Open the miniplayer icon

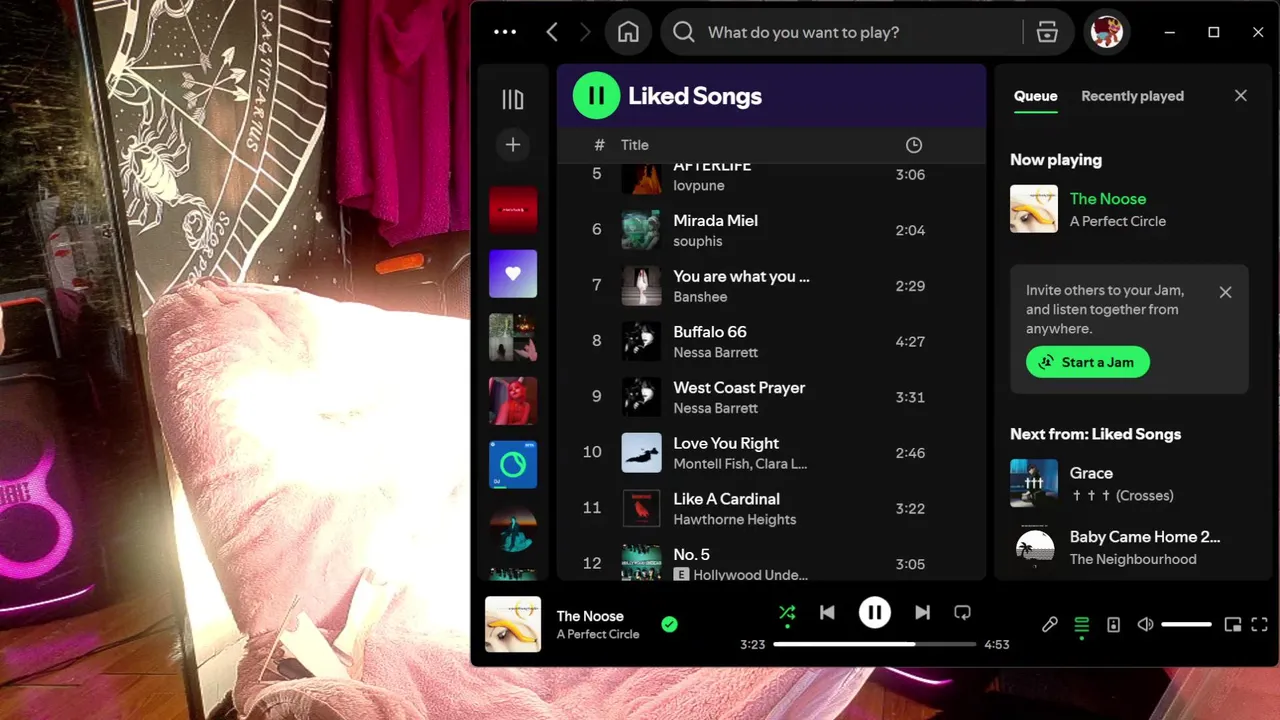(1233, 625)
